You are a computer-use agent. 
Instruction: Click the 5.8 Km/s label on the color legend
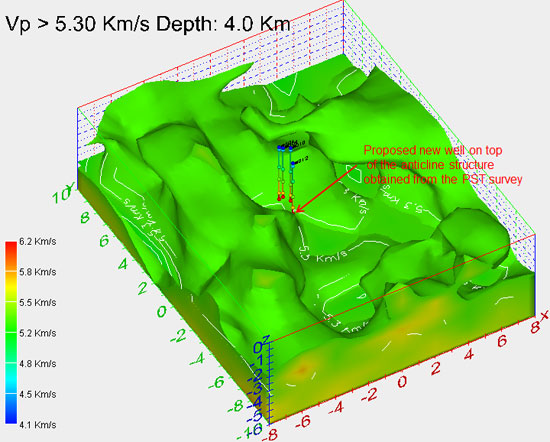click(x=38, y=272)
